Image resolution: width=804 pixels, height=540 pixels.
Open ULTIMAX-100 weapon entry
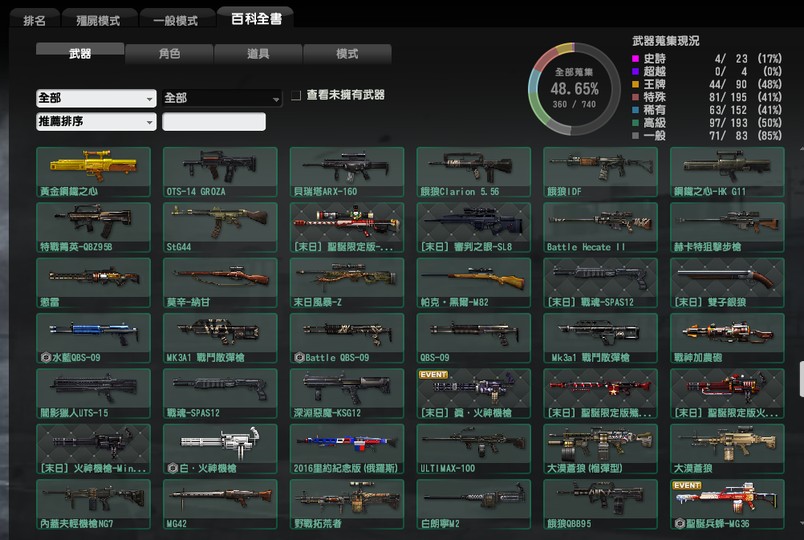pyautogui.click(x=474, y=449)
